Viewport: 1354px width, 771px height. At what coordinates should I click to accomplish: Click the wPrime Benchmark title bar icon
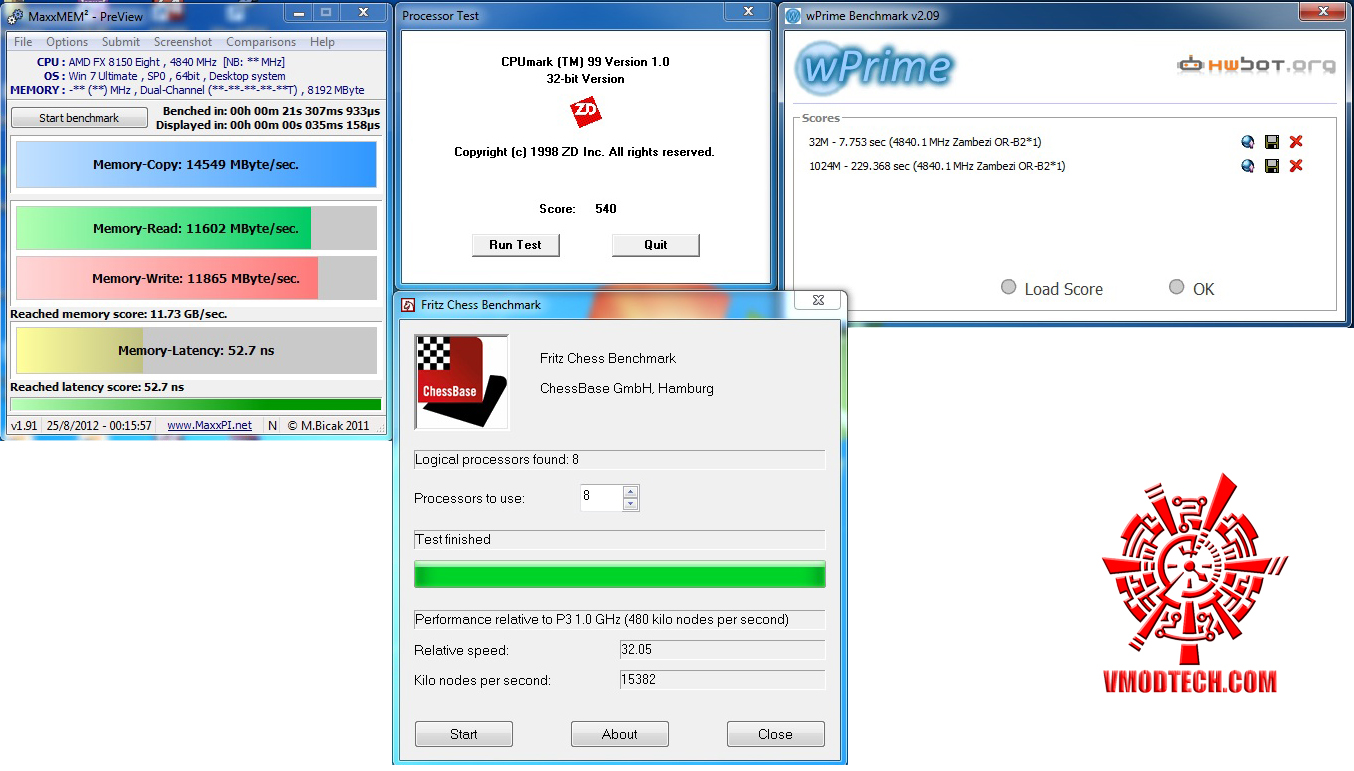(794, 16)
